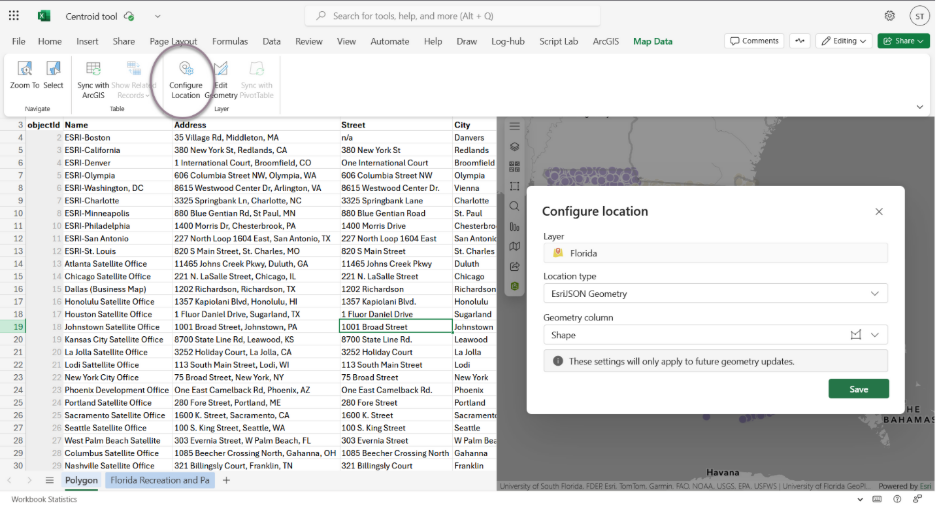Switch to the Polygon sheet tab
The height and width of the screenshot is (505, 936).
tap(81, 480)
